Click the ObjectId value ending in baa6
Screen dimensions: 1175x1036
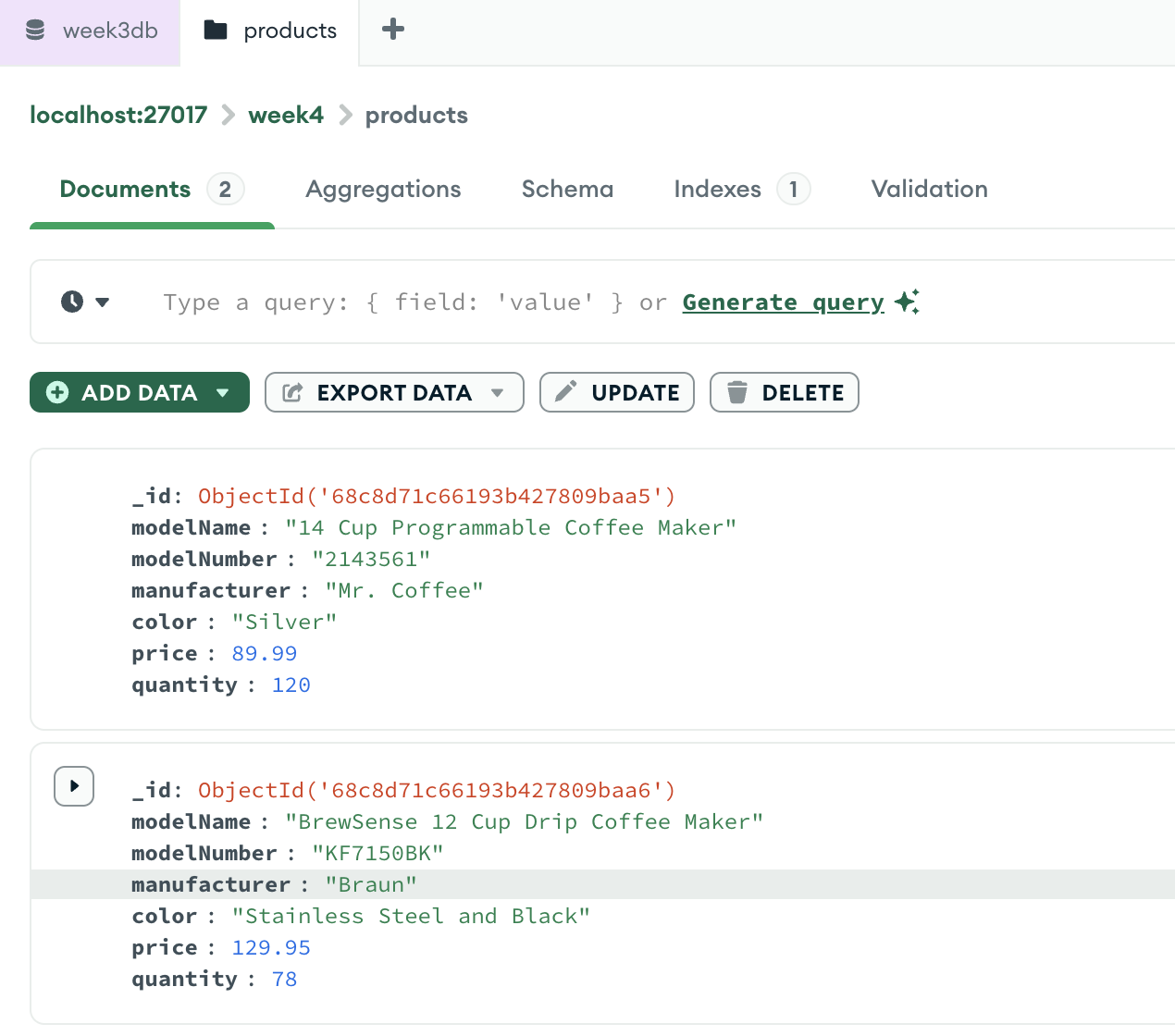[437, 790]
